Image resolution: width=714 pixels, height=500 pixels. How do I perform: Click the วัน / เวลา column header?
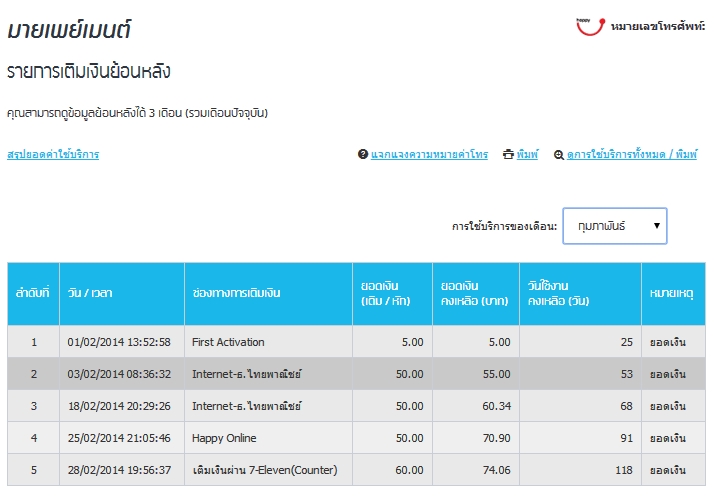pos(90,293)
